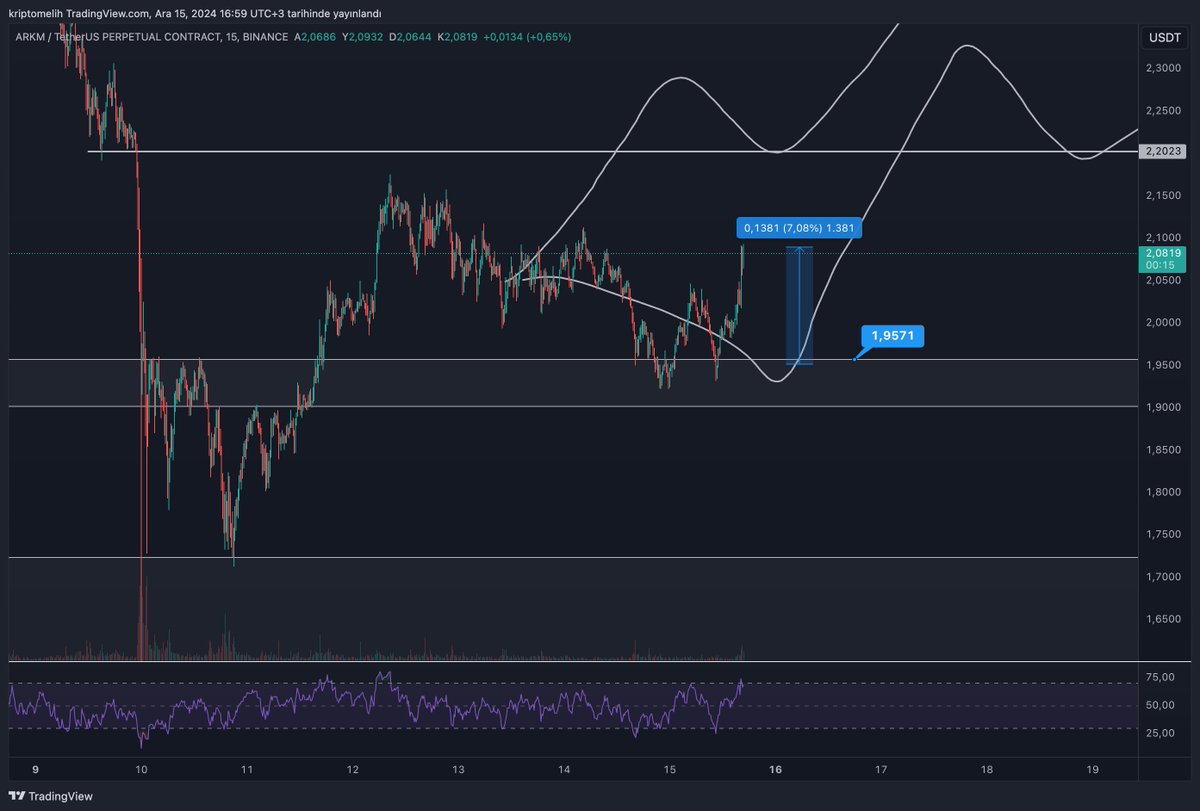
Task: Click the 2,3000 price axis label
Action: tap(1164, 68)
